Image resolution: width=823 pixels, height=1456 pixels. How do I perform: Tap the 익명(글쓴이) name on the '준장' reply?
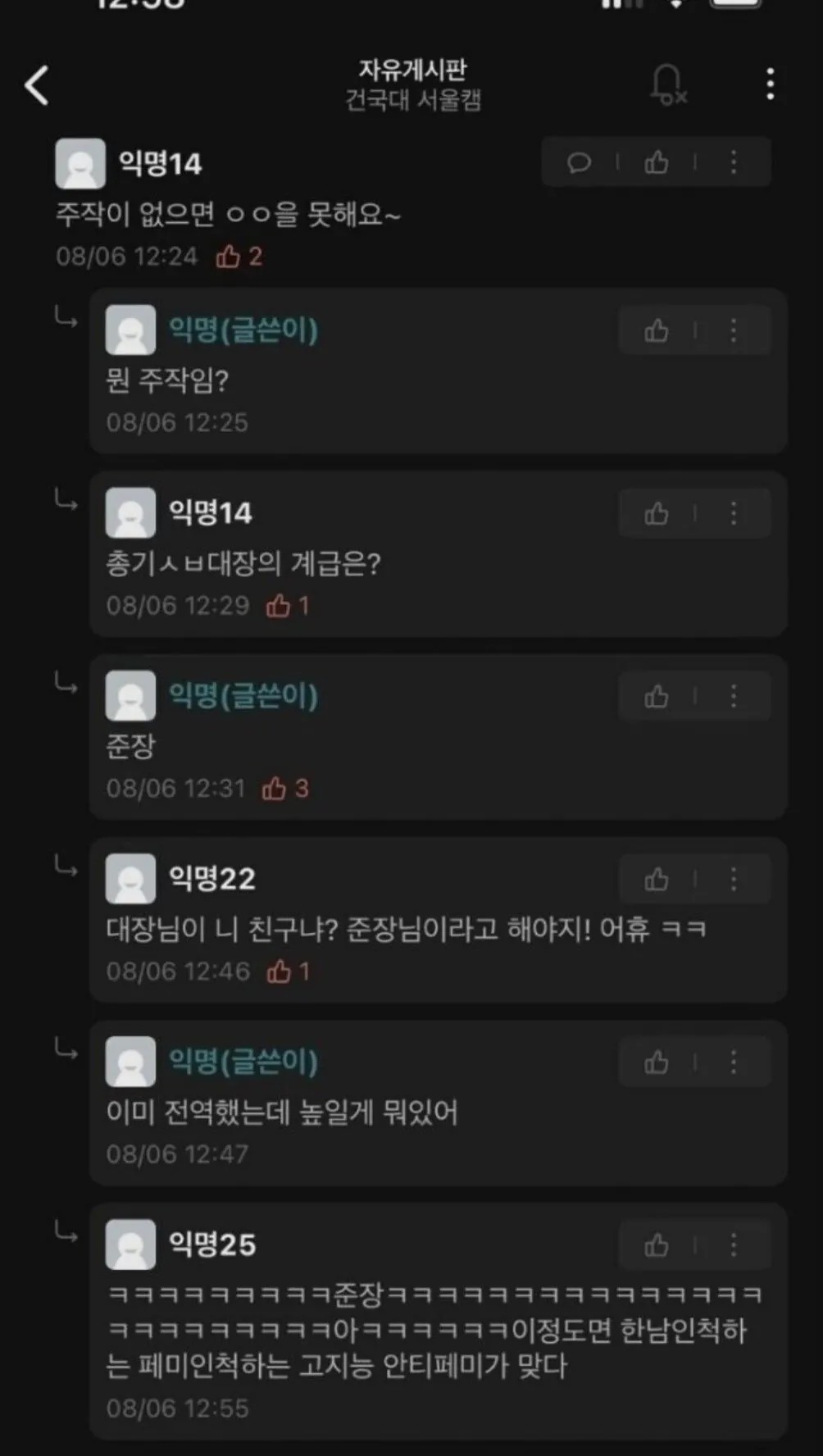(243, 696)
